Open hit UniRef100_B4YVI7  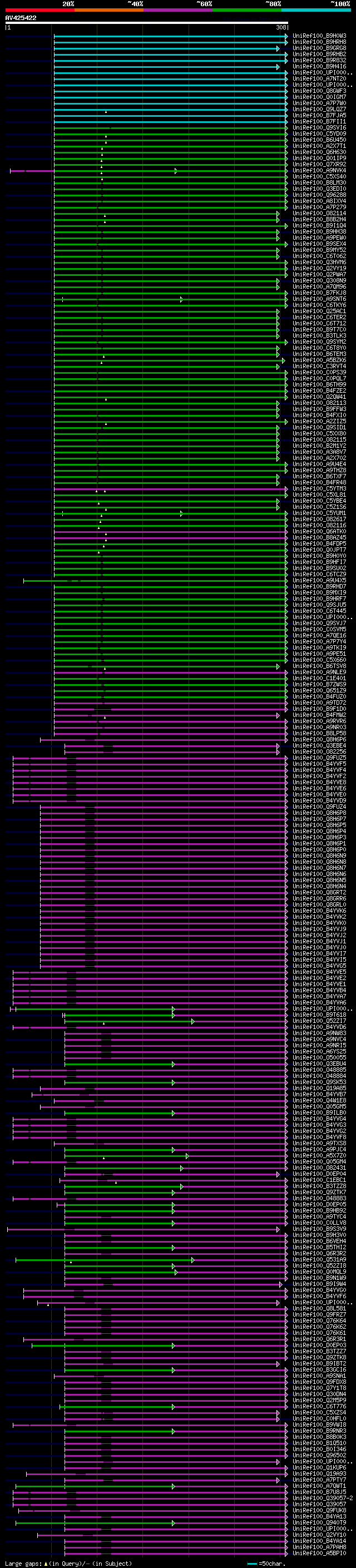click(x=319, y=953)
